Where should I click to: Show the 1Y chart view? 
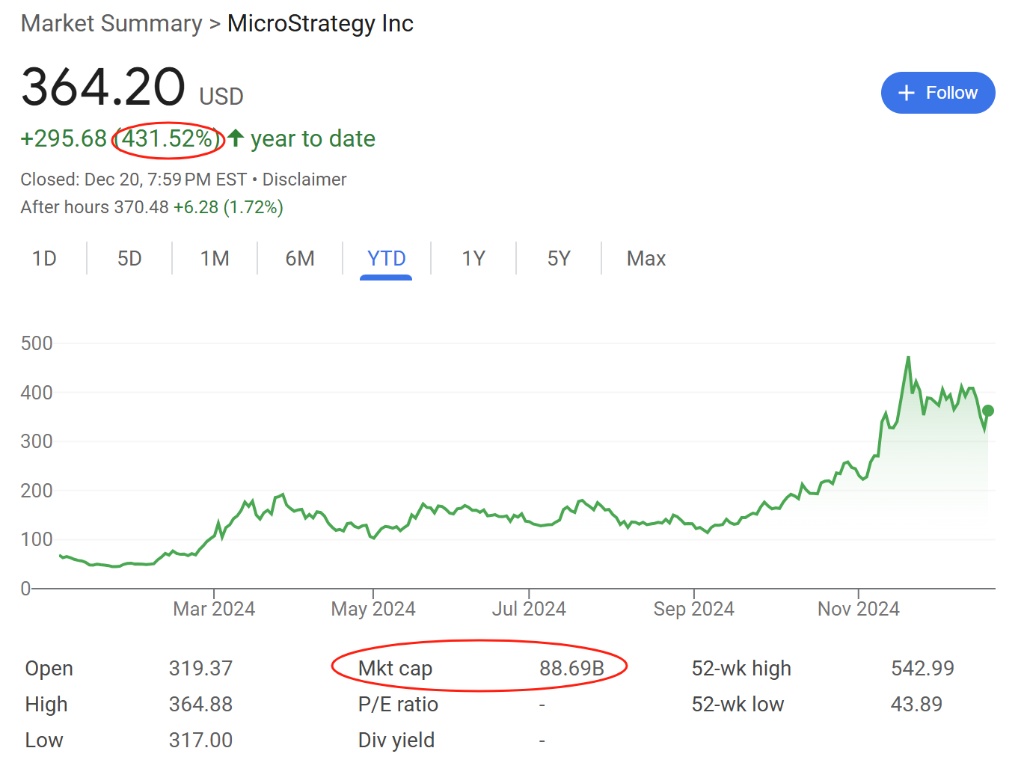[473, 259]
